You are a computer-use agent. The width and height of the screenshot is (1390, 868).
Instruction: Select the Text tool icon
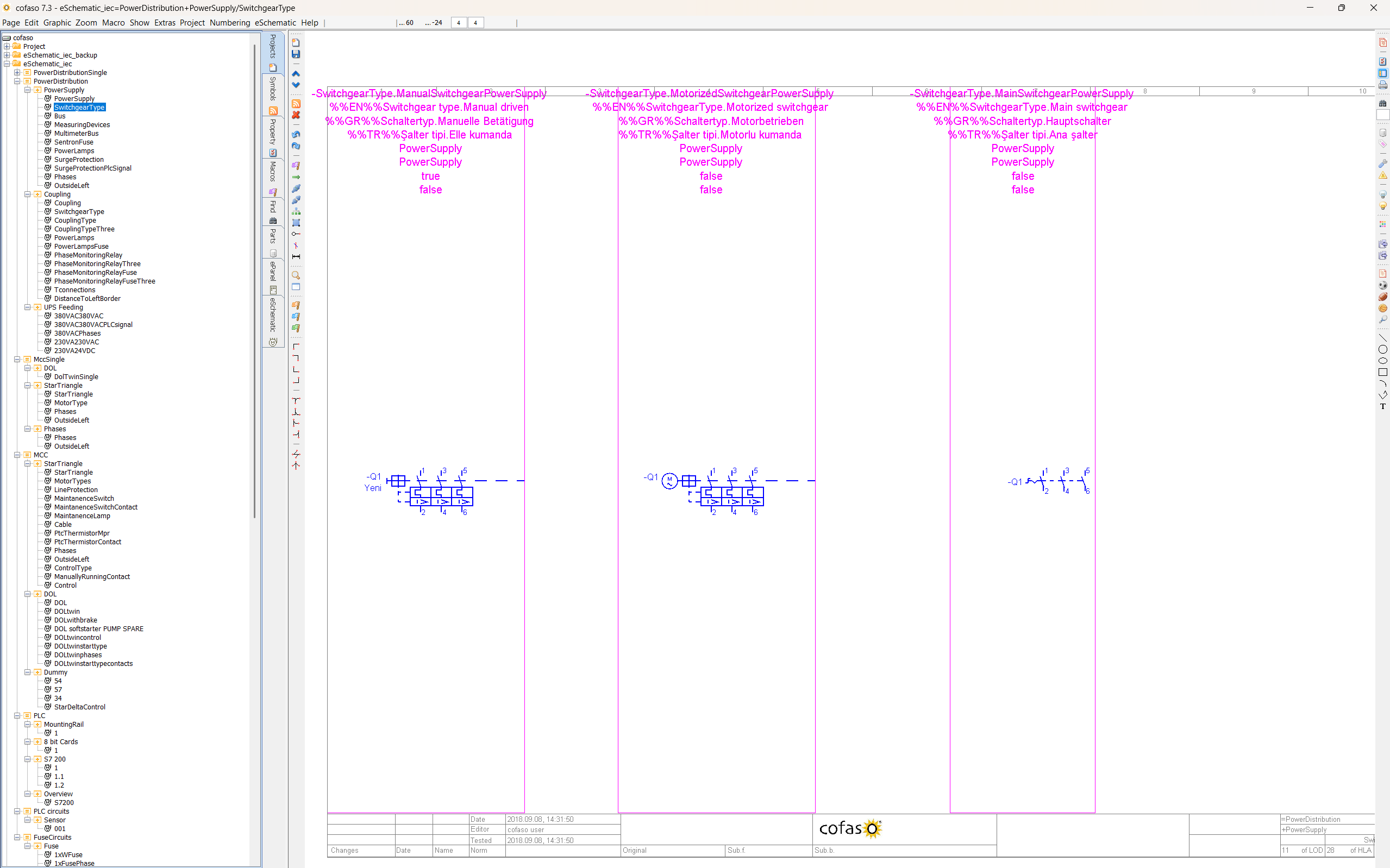click(x=1382, y=406)
